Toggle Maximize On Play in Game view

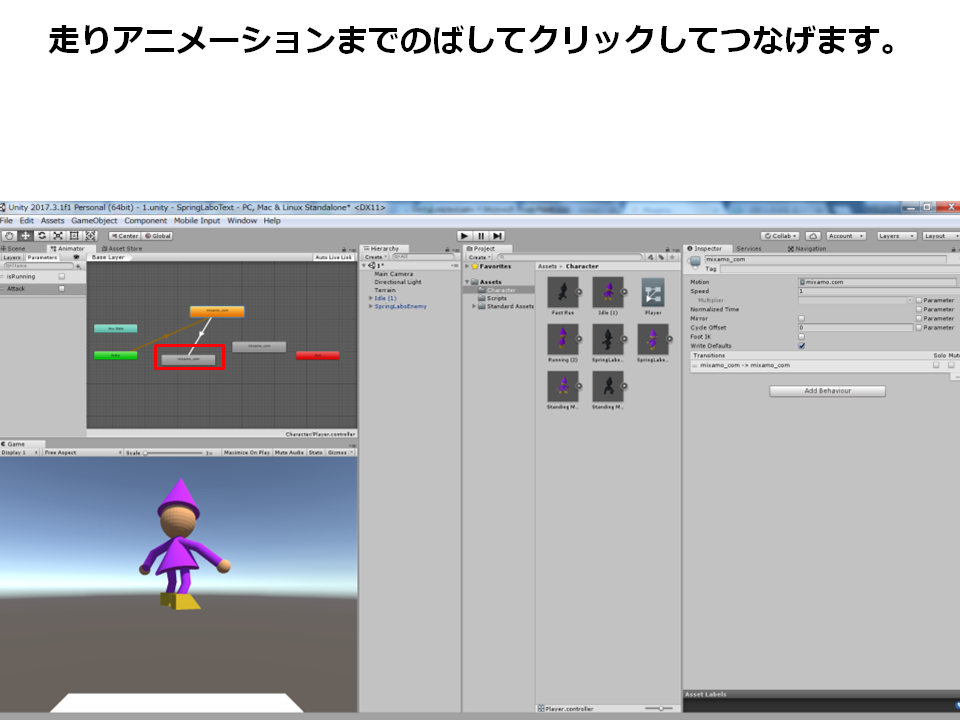(247, 452)
